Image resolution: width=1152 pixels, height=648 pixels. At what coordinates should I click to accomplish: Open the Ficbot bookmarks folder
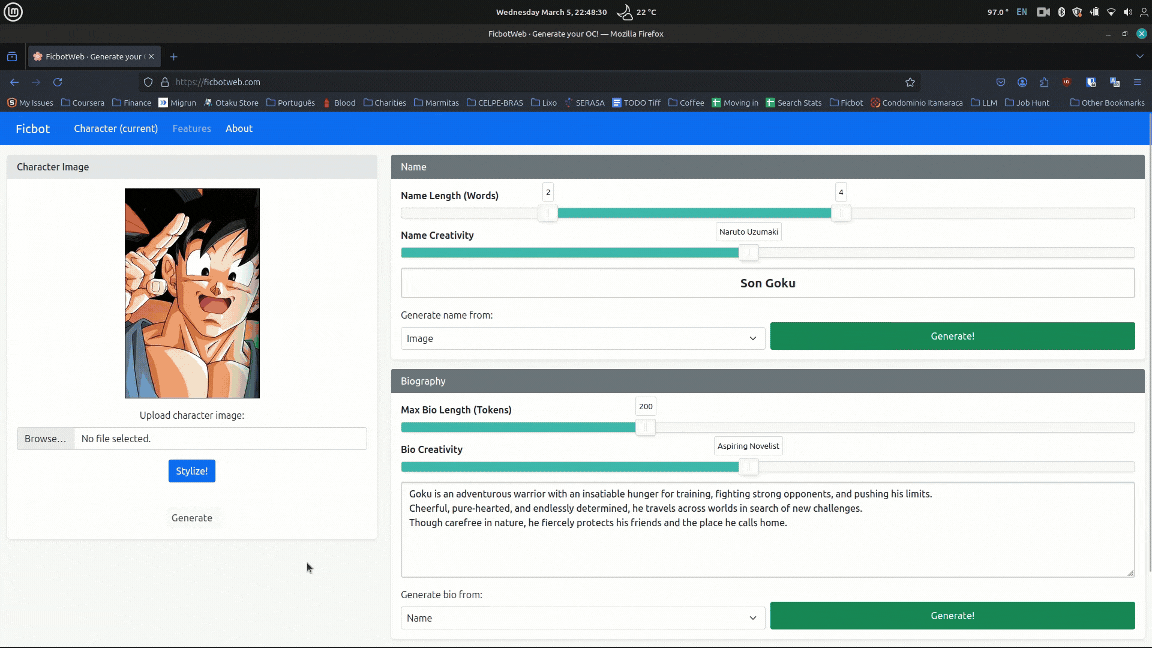846,103
